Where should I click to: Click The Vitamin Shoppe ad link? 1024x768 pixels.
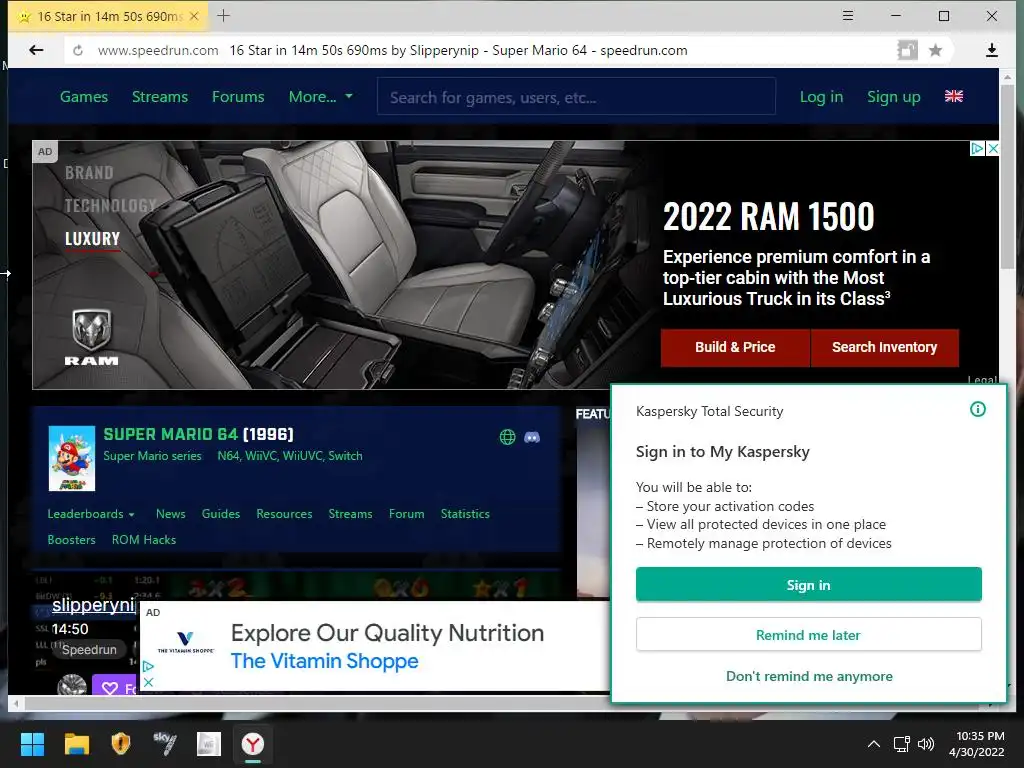[325, 661]
